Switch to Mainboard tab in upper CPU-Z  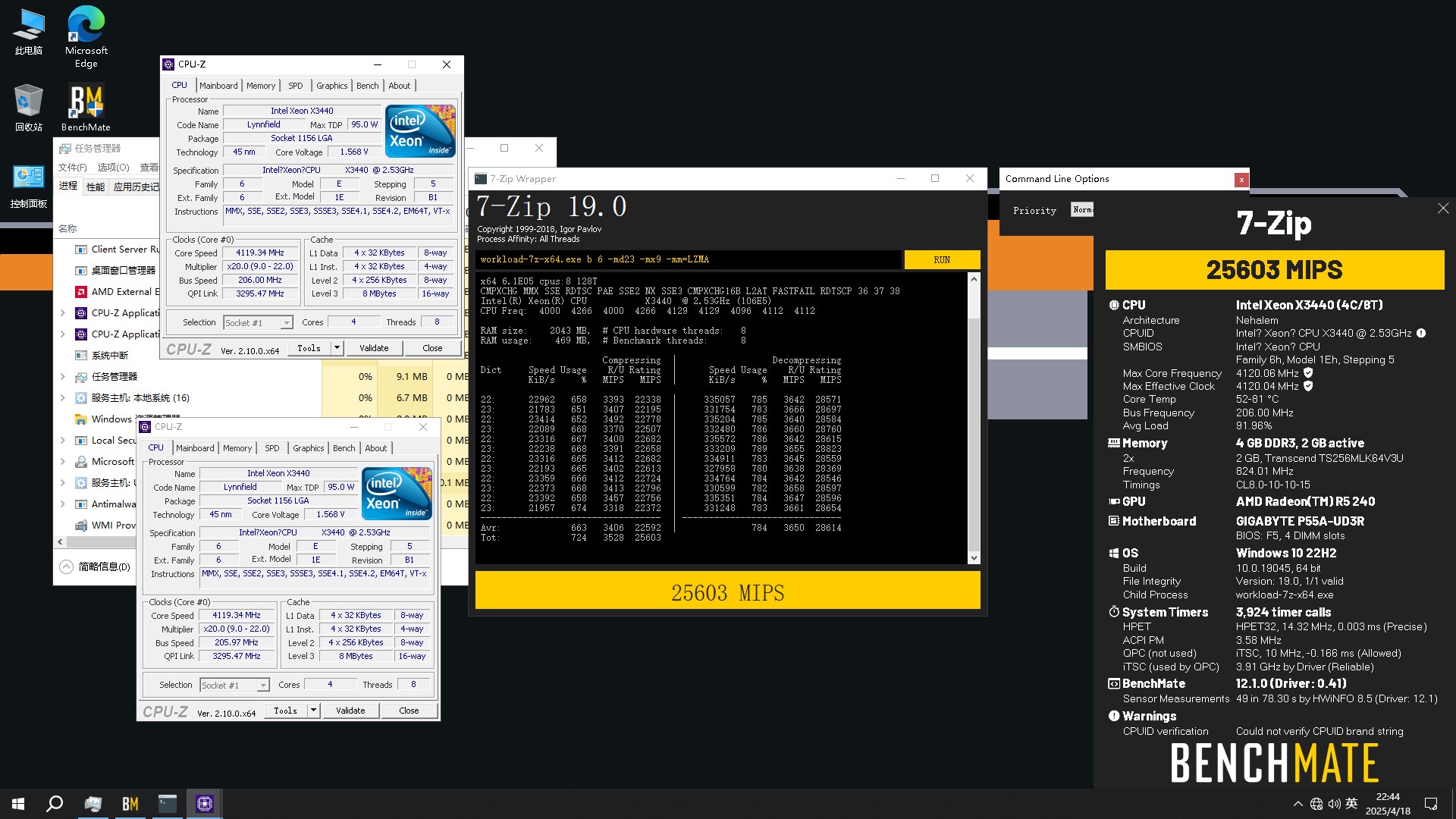coord(218,86)
